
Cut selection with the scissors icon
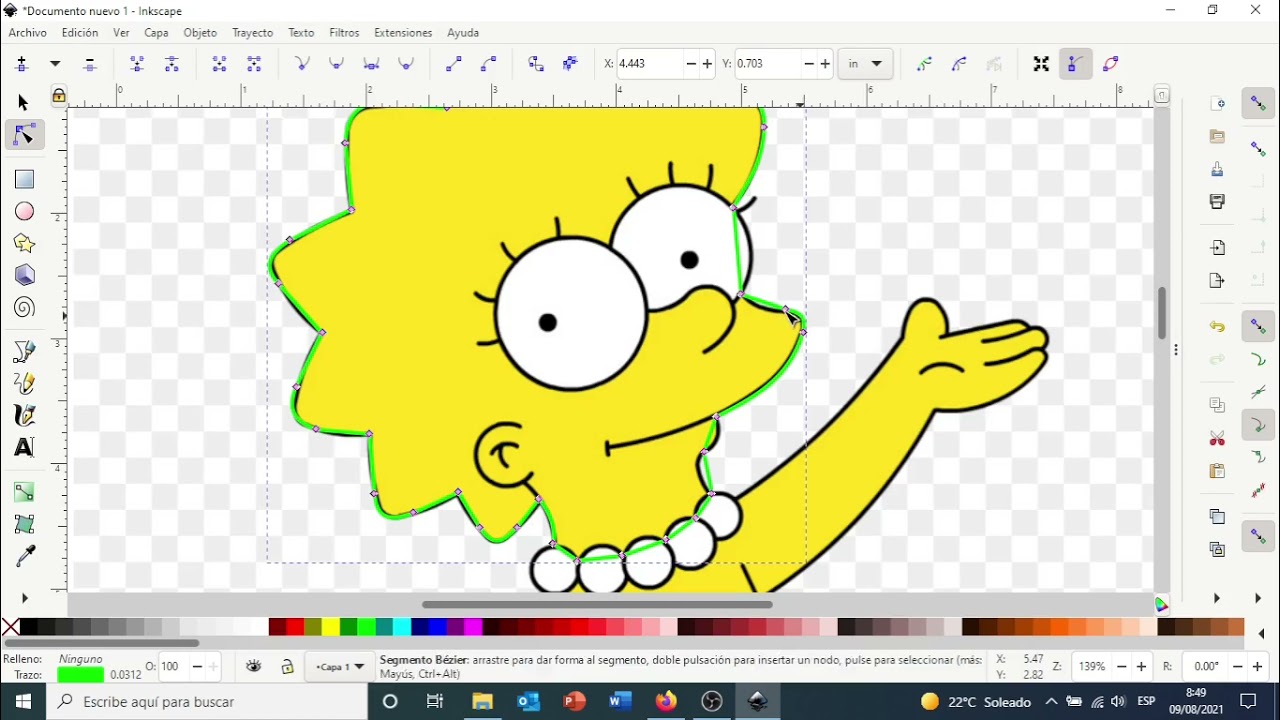tap(1217, 439)
